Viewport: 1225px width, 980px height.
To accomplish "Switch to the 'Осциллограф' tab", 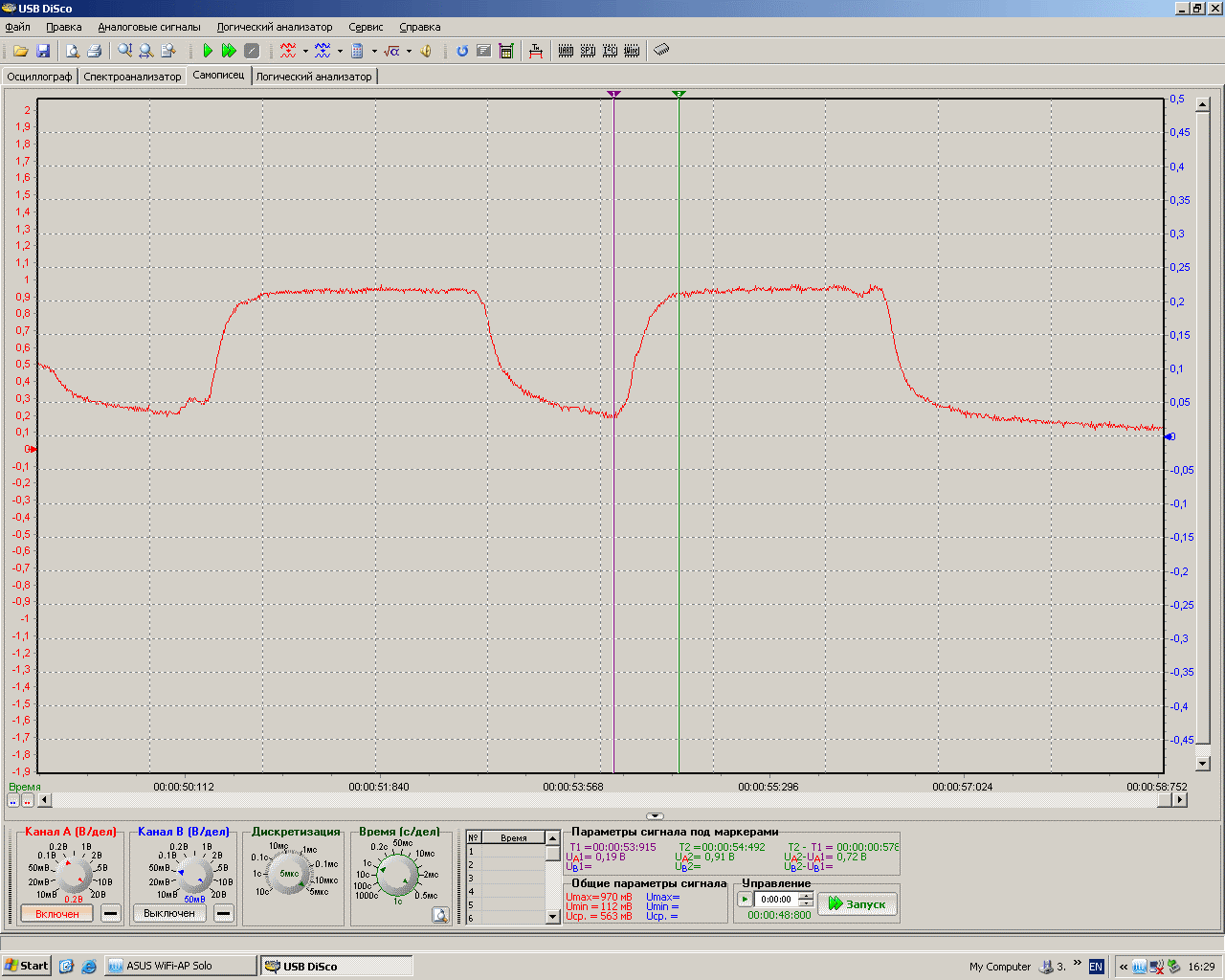I will click(x=39, y=77).
